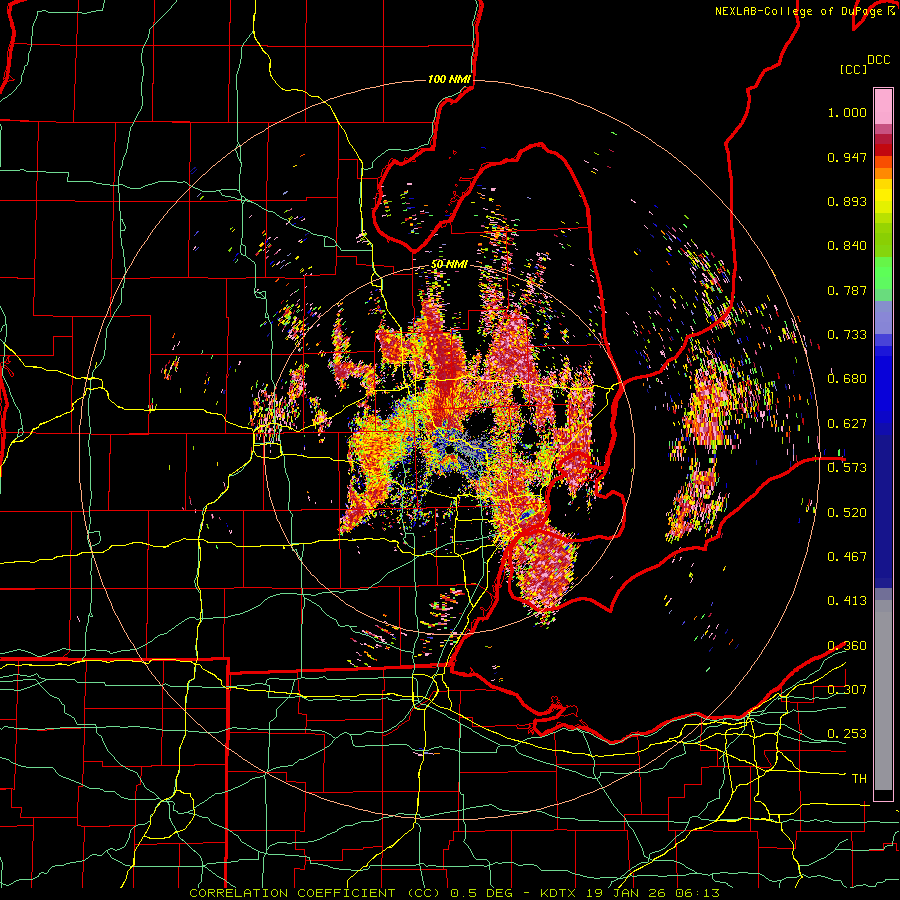Select the 0.253 legend value
Viewport: 900px width, 900px height.
[847, 734]
